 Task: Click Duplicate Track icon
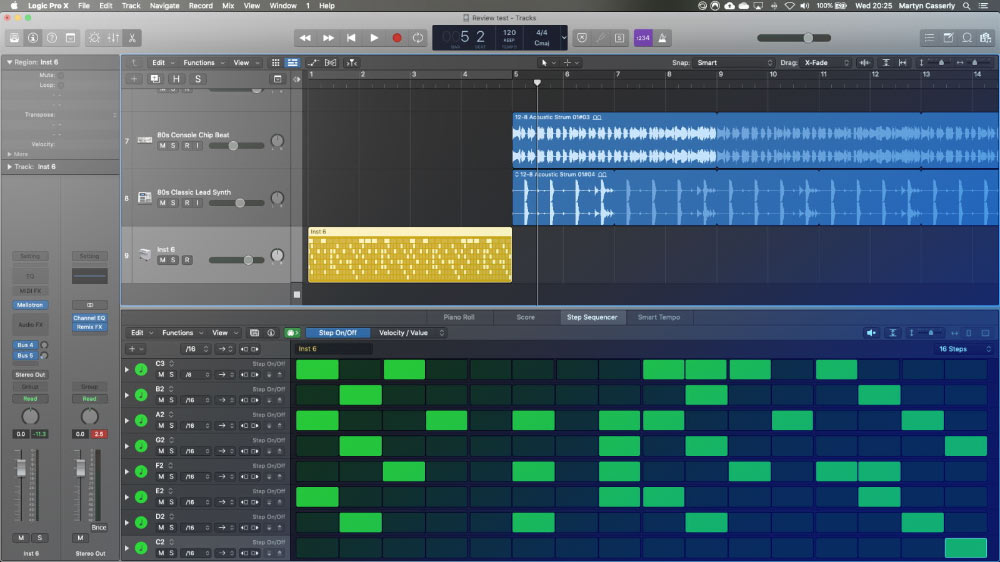tap(155, 79)
